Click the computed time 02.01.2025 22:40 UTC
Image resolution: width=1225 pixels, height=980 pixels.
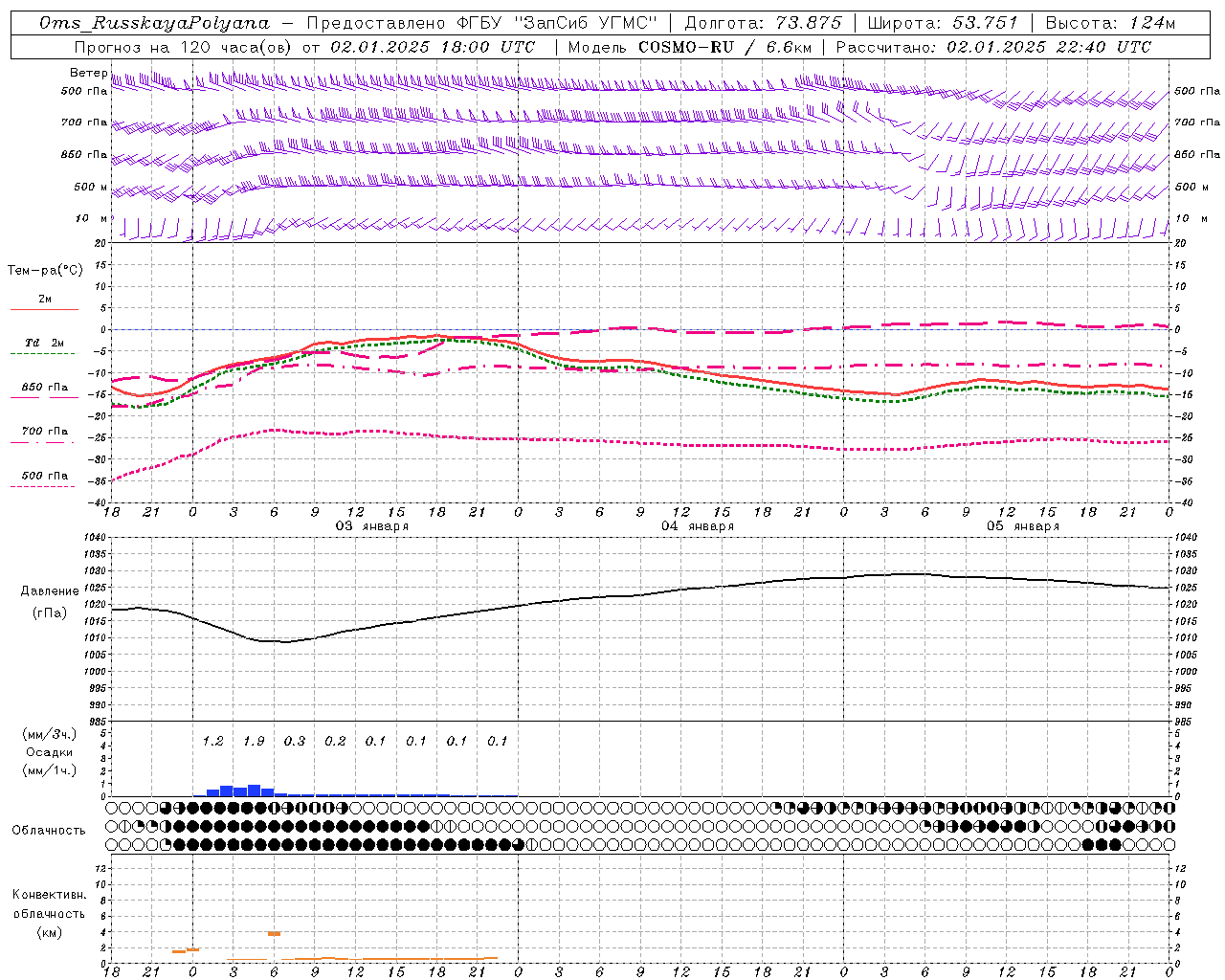1049,47
